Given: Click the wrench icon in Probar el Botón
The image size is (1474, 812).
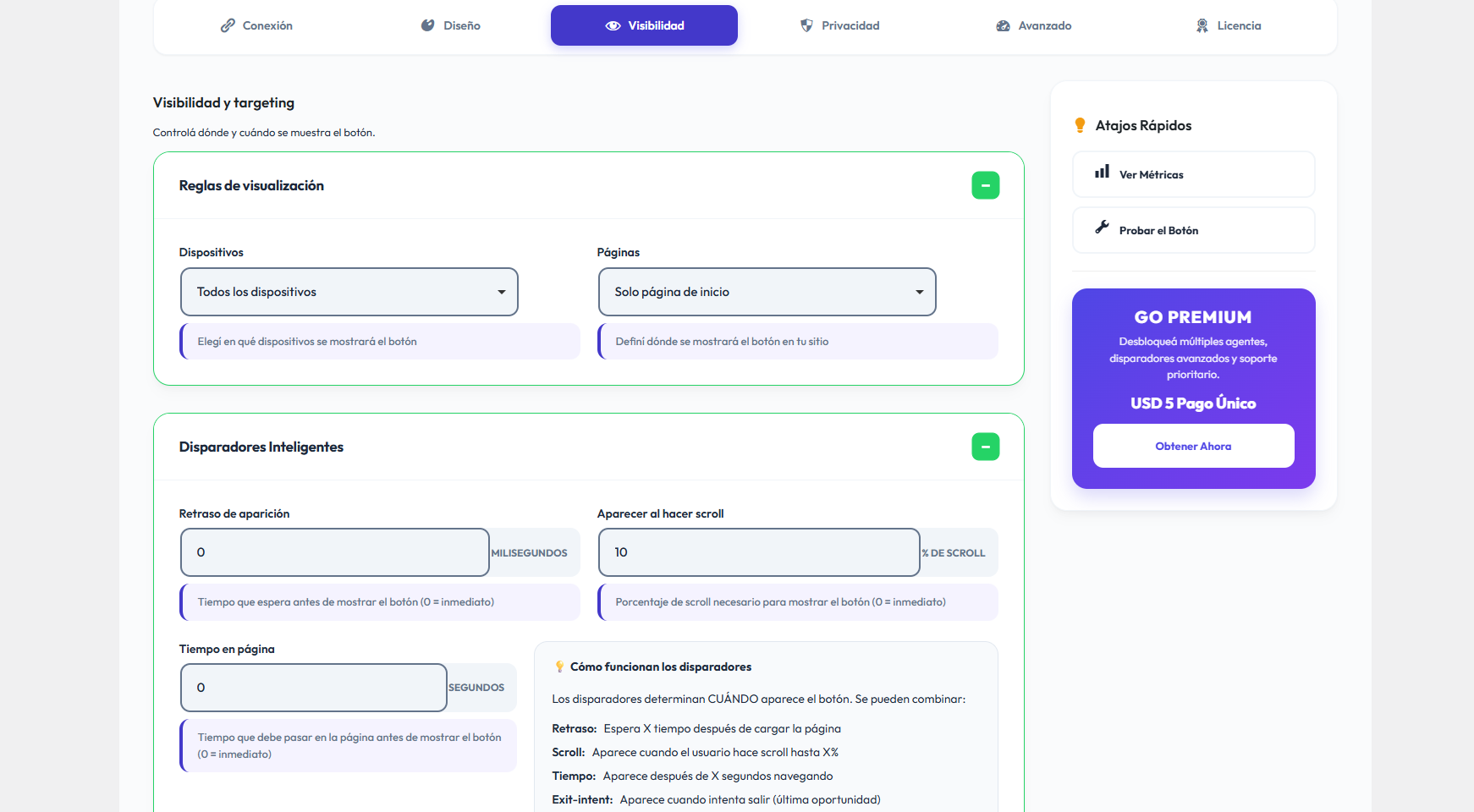Looking at the screenshot, I should click(x=1102, y=227).
